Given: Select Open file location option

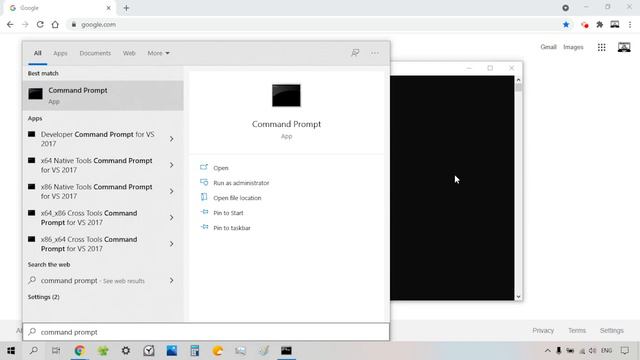Looking at the screenshot, I should [237, 198].
